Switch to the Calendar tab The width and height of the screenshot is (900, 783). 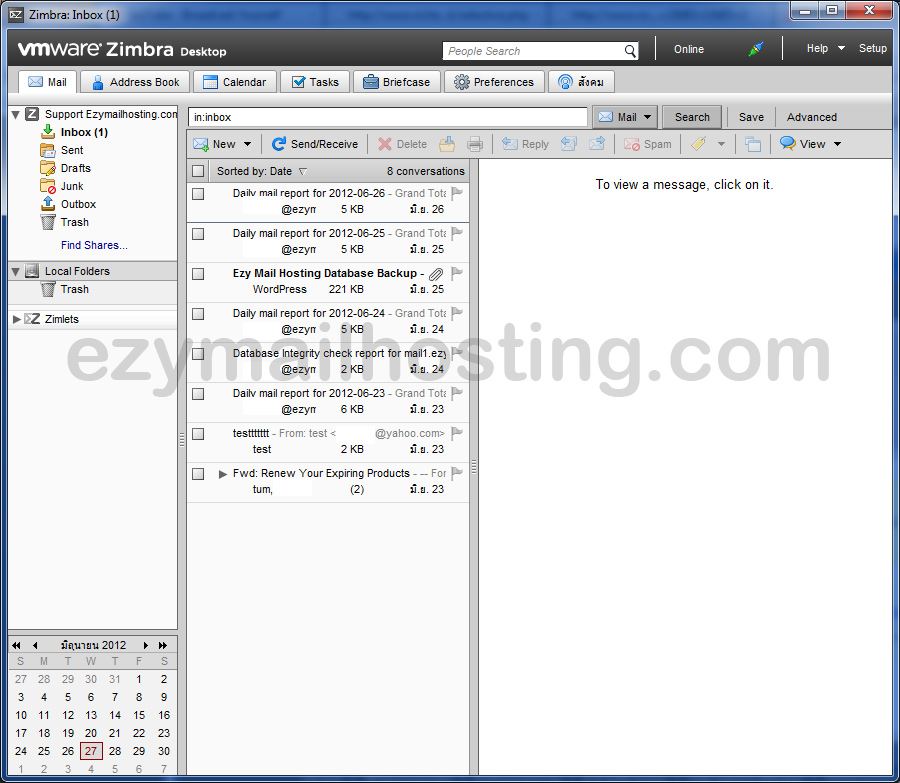point(235,82)
